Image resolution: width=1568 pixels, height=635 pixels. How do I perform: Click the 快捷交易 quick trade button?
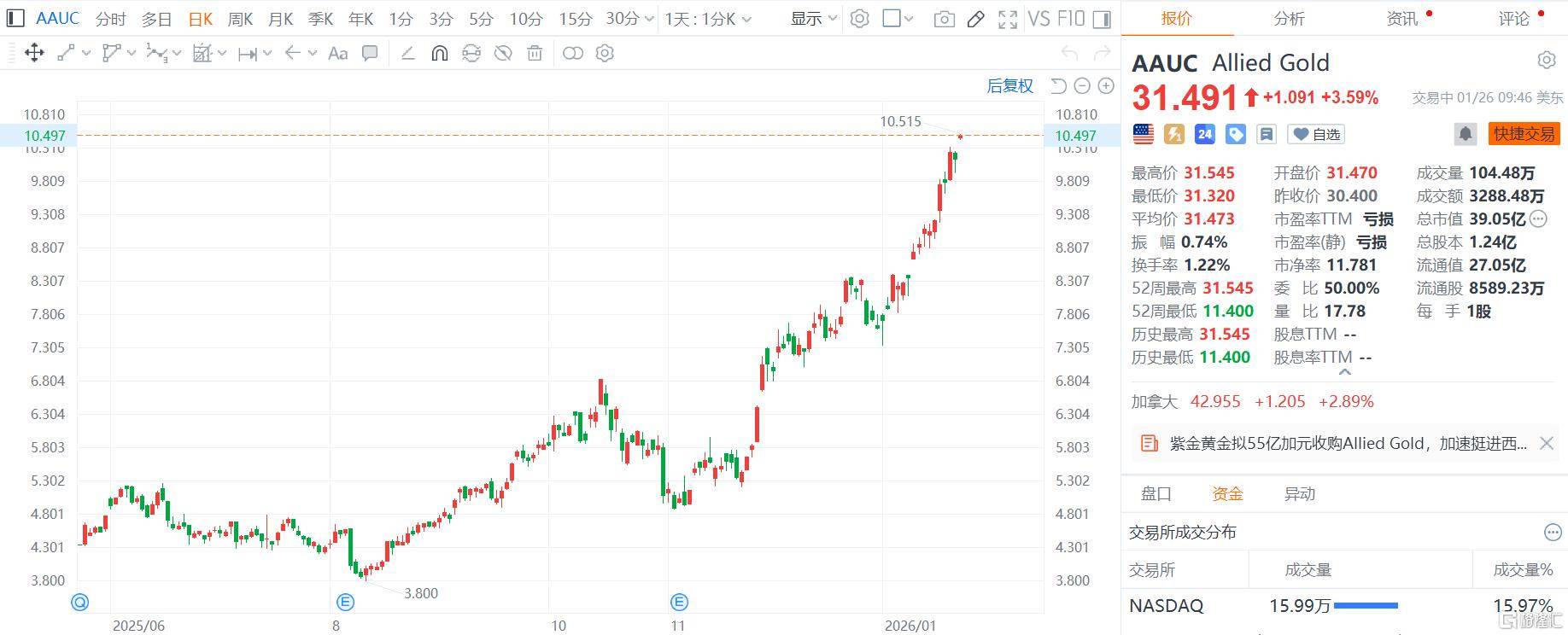1524,134
